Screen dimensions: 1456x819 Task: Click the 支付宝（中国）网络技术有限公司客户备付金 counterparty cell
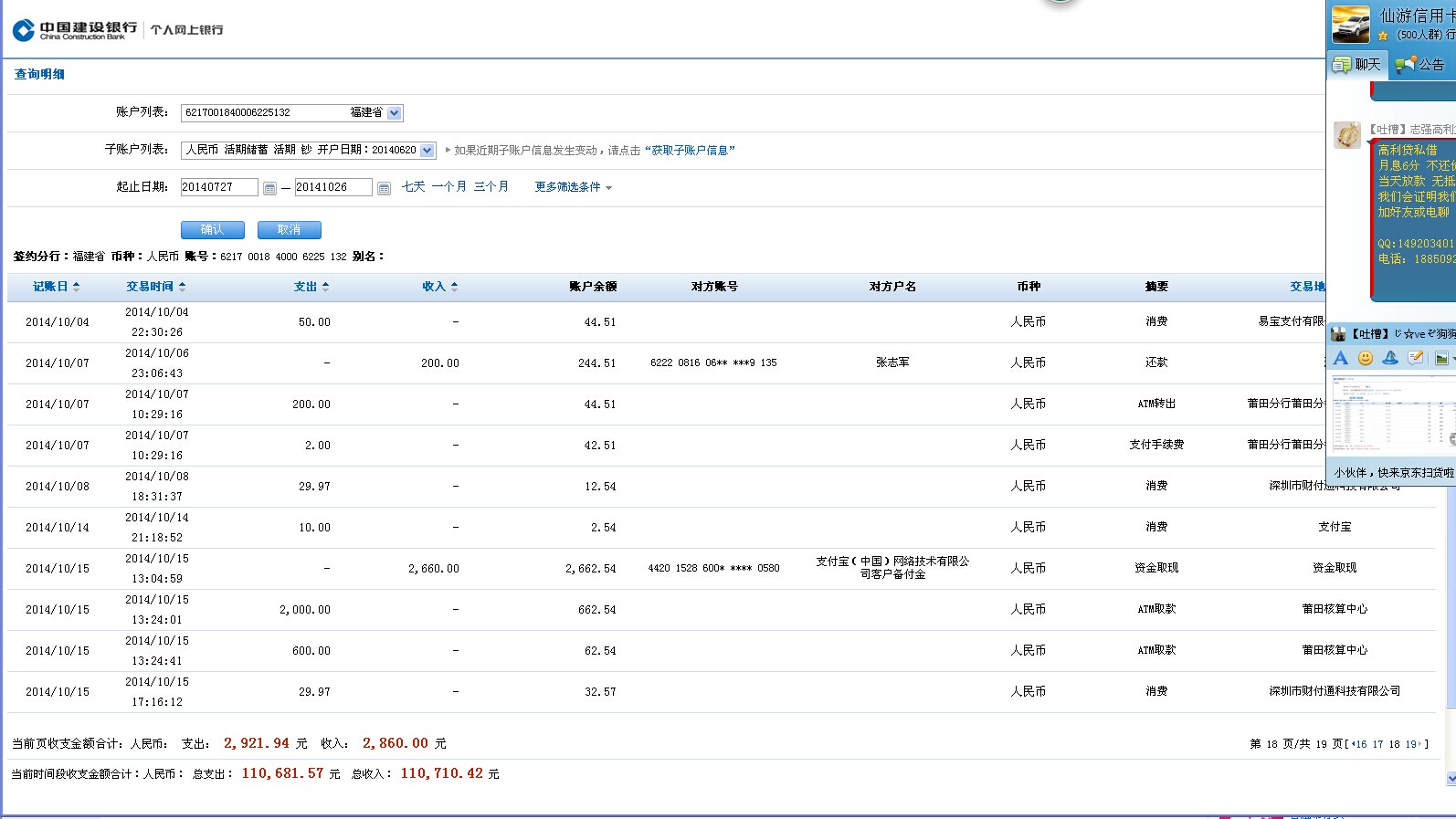pos(892,568)
